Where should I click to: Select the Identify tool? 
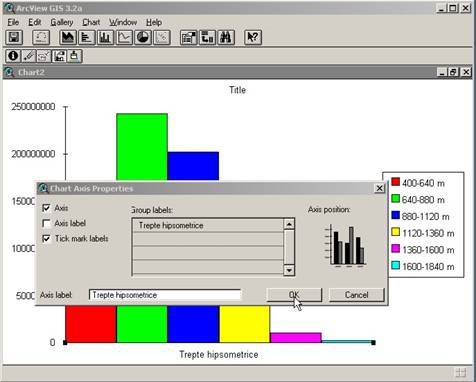pos(13,56)
